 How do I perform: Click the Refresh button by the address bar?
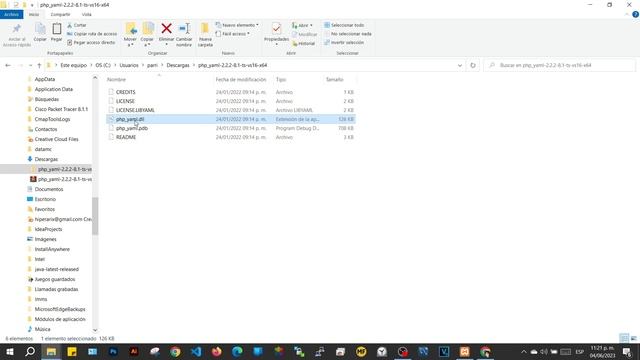pos(473,65)
